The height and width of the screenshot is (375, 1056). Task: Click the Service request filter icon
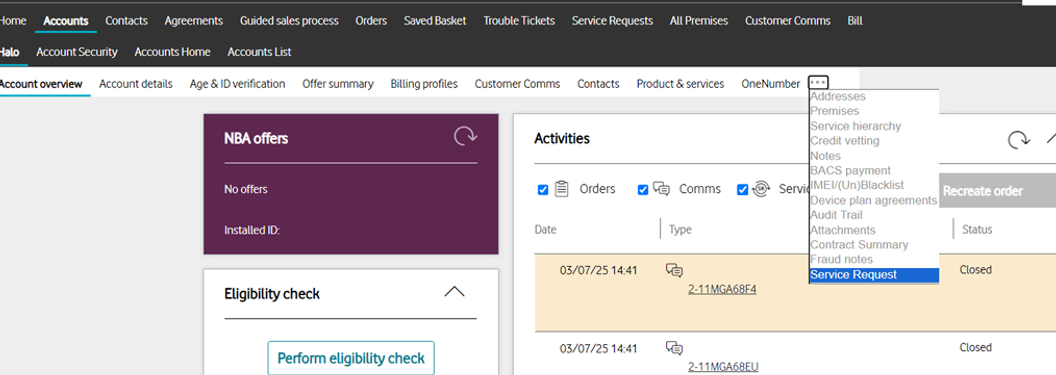tap(761, 189)
